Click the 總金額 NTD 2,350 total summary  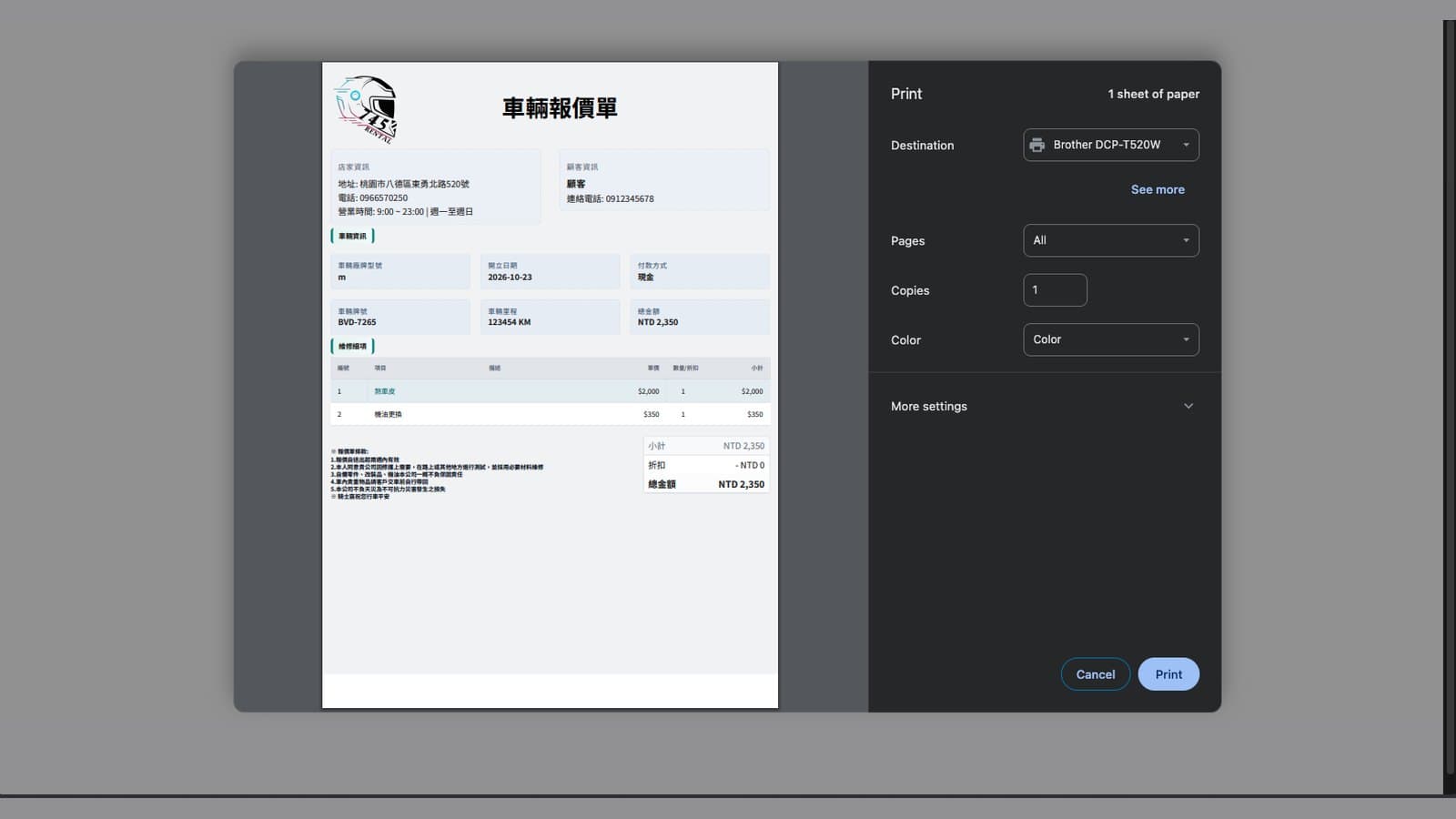pyautogui.click(x=706, y=484)
